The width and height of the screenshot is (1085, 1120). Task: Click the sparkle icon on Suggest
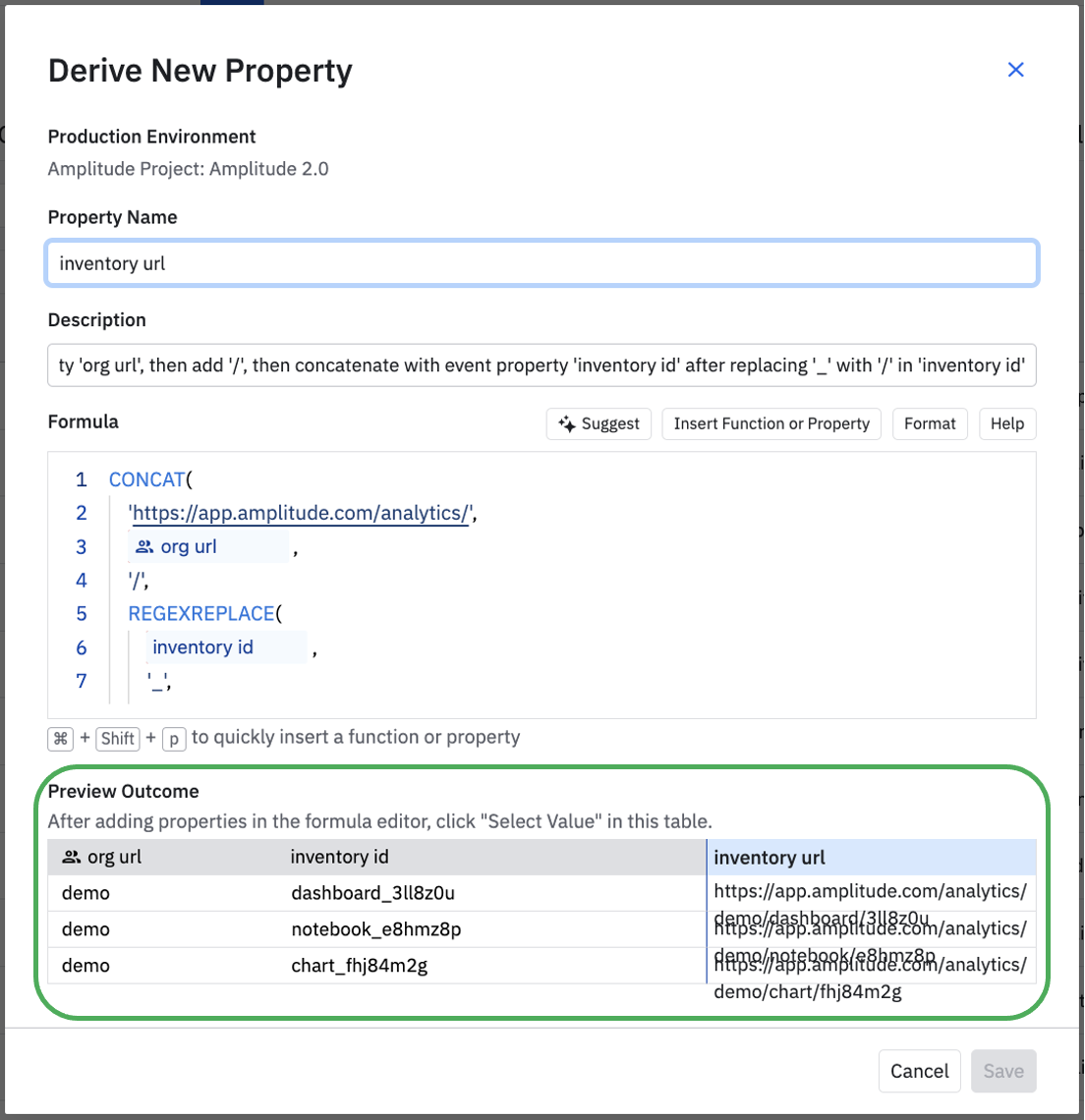click(x=567, y=423)
